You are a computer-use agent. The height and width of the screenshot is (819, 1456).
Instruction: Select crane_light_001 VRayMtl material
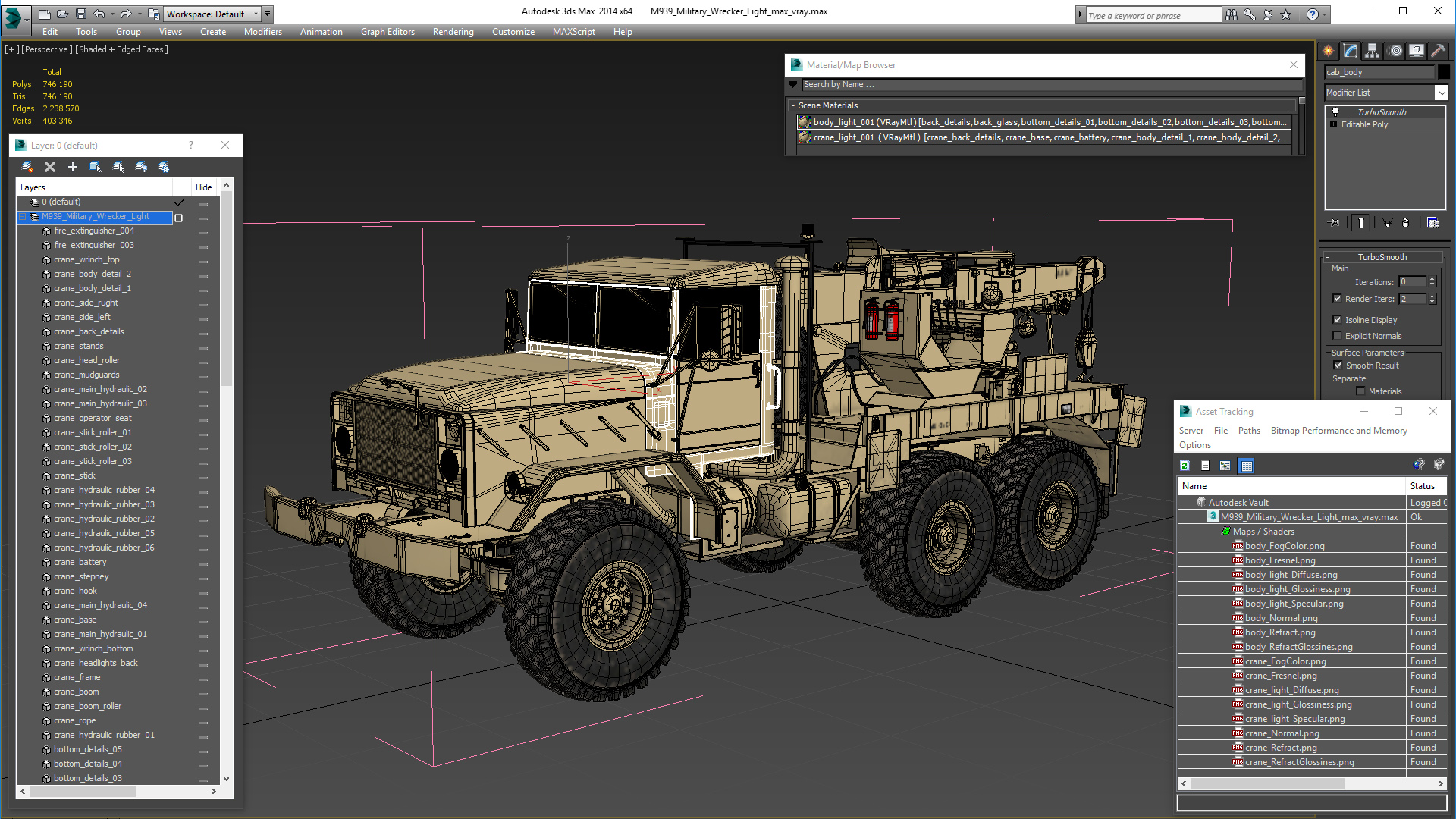tap(1044, 137)
